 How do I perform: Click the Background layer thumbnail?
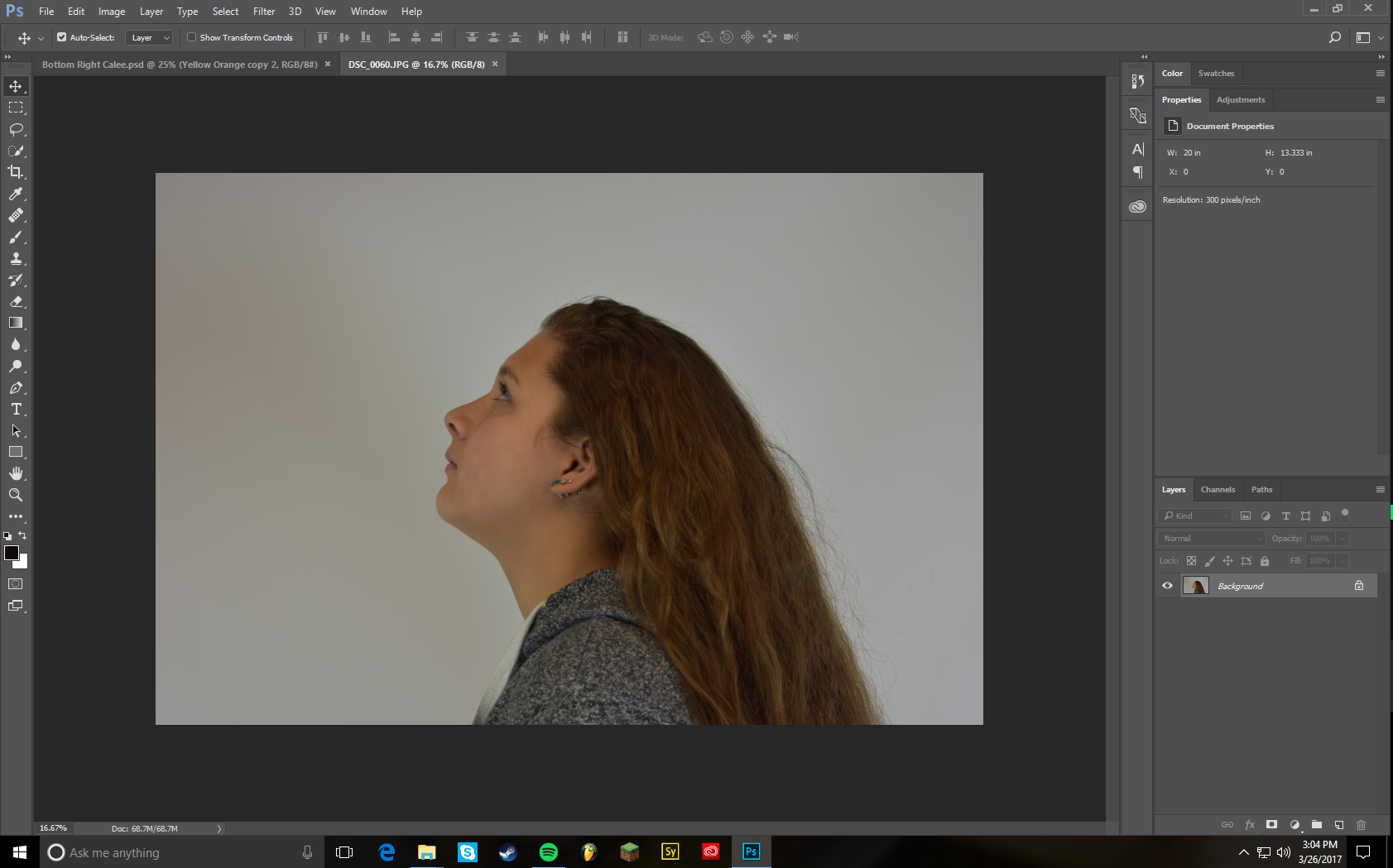pos(1196,586)
